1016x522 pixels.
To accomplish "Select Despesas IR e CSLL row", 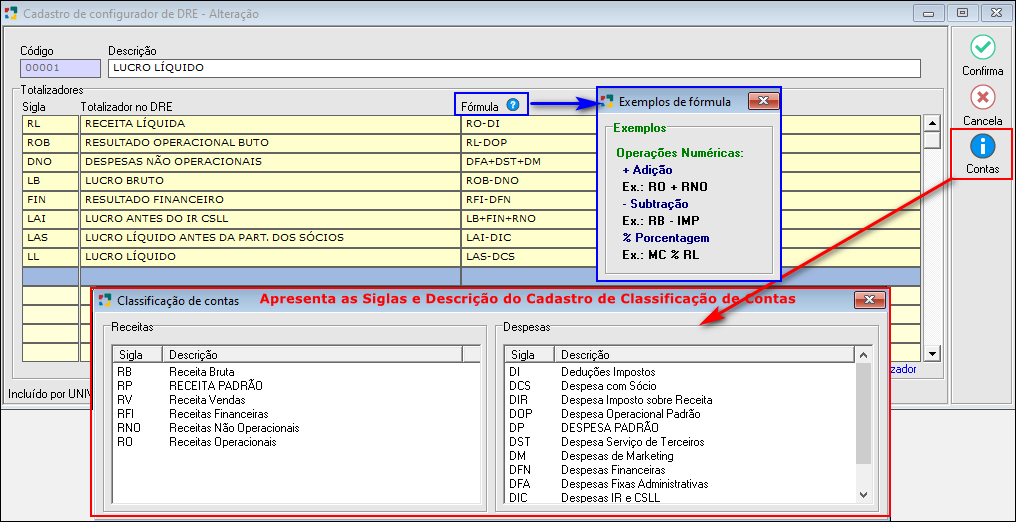I will 680,498.
